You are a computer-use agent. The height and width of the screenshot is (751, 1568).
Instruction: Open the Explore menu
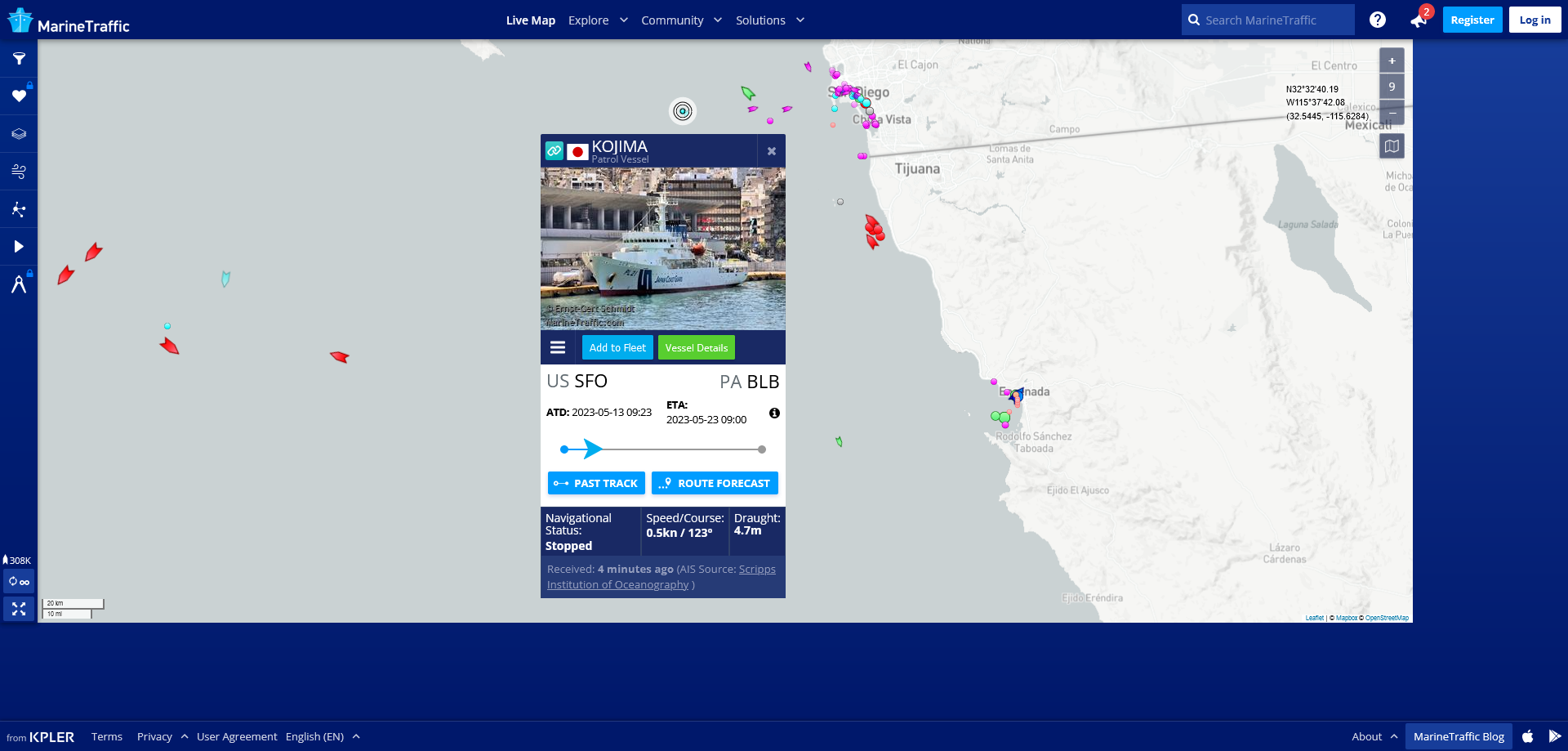(589, 20)
